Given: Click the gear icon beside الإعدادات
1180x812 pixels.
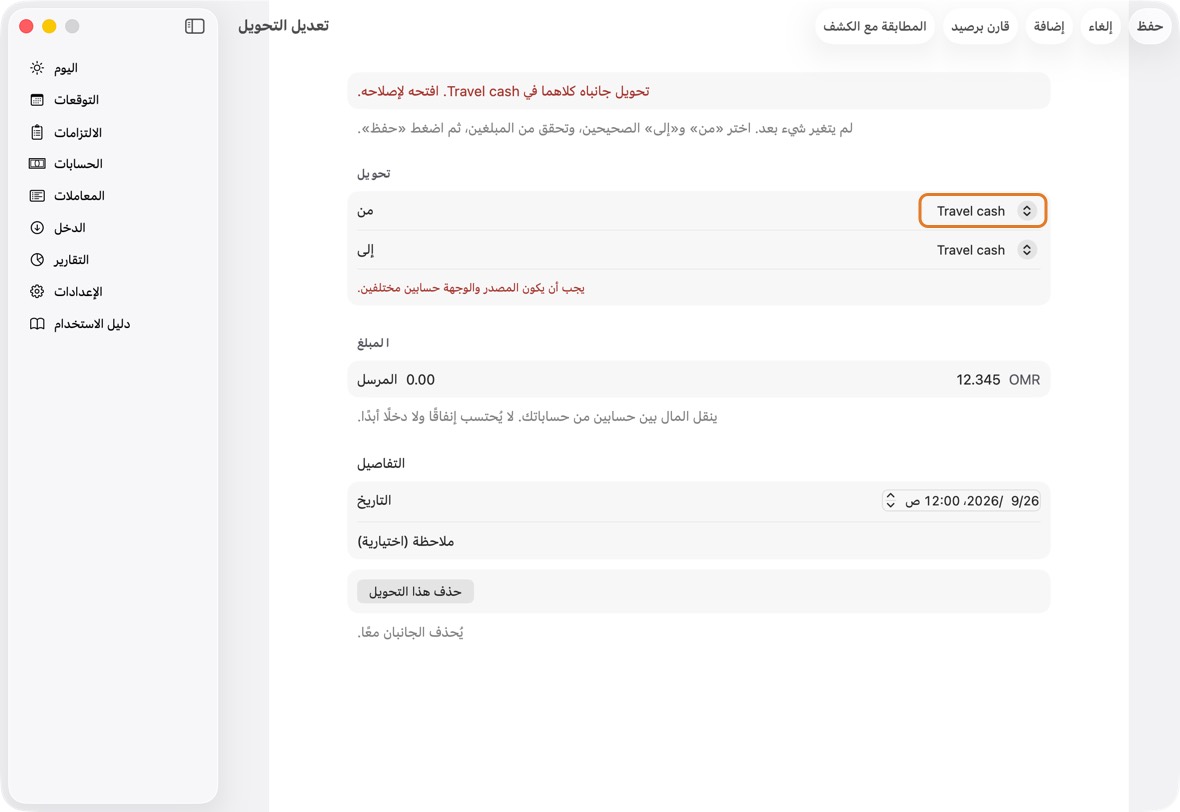Looking at the screenshot, I should point(37,292).
